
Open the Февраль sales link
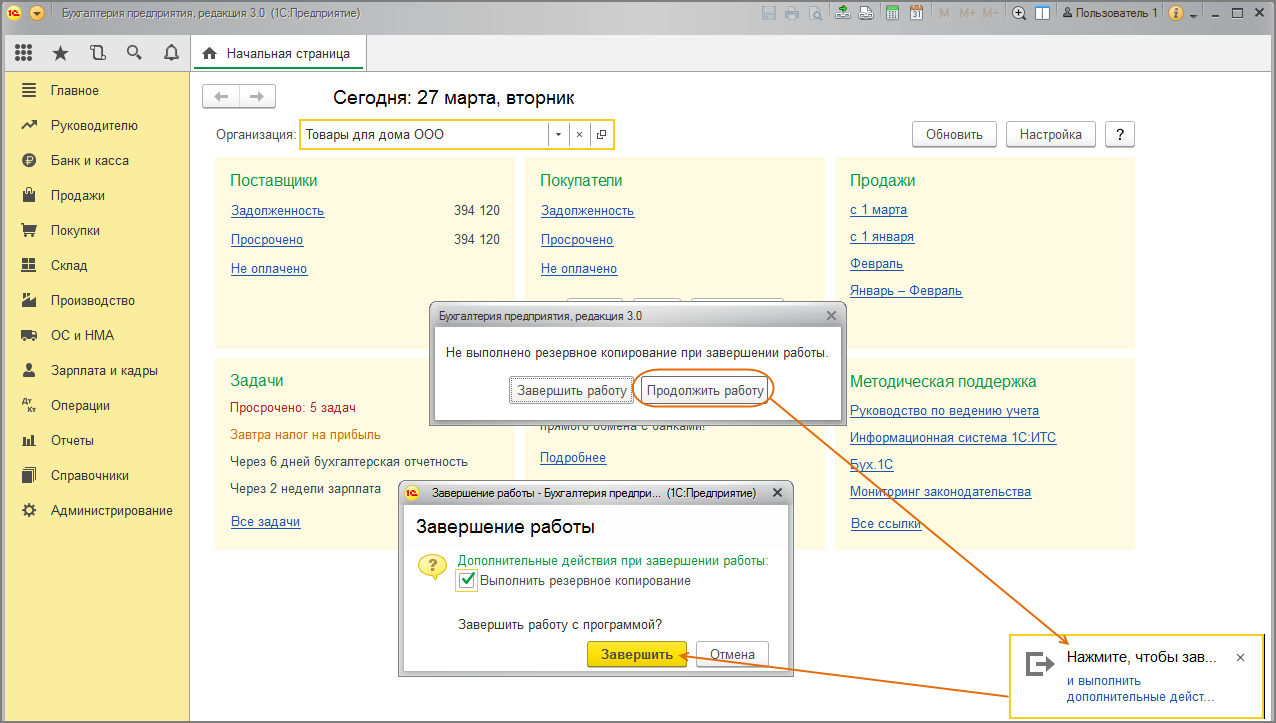[877, 263]
